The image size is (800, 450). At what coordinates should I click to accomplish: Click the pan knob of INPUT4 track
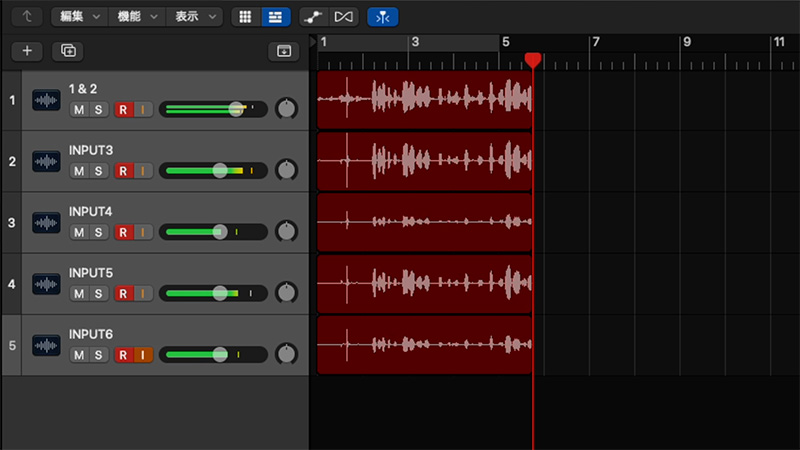click(x=286, y=231)
